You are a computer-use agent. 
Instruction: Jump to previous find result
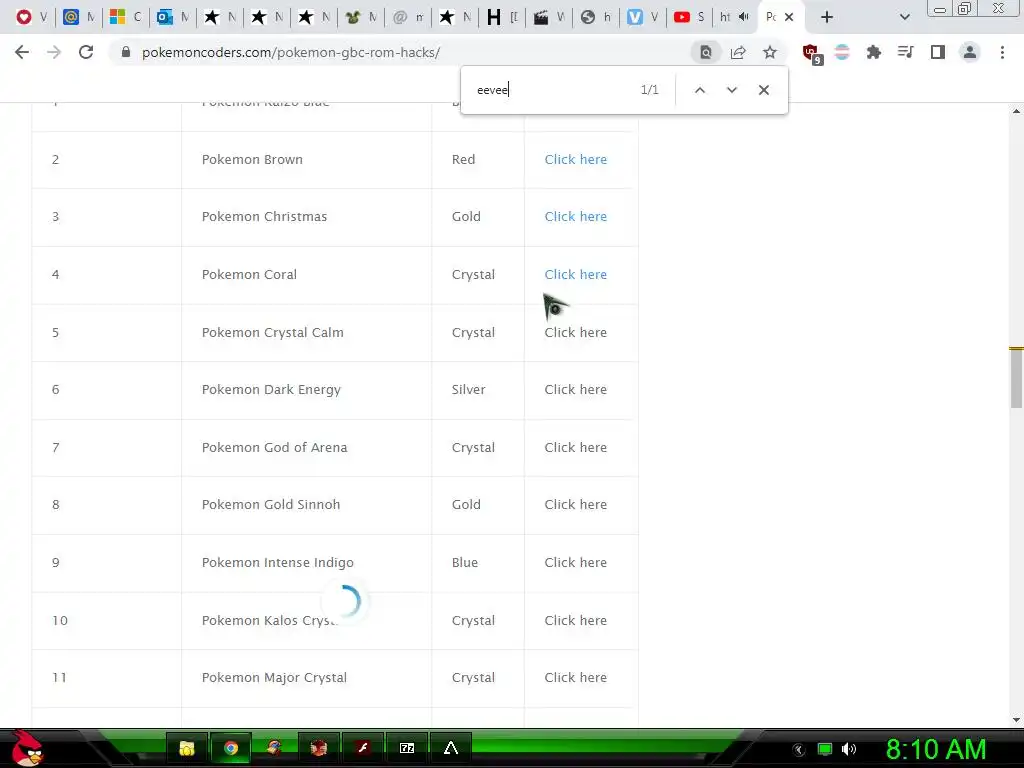click(699, 89)
